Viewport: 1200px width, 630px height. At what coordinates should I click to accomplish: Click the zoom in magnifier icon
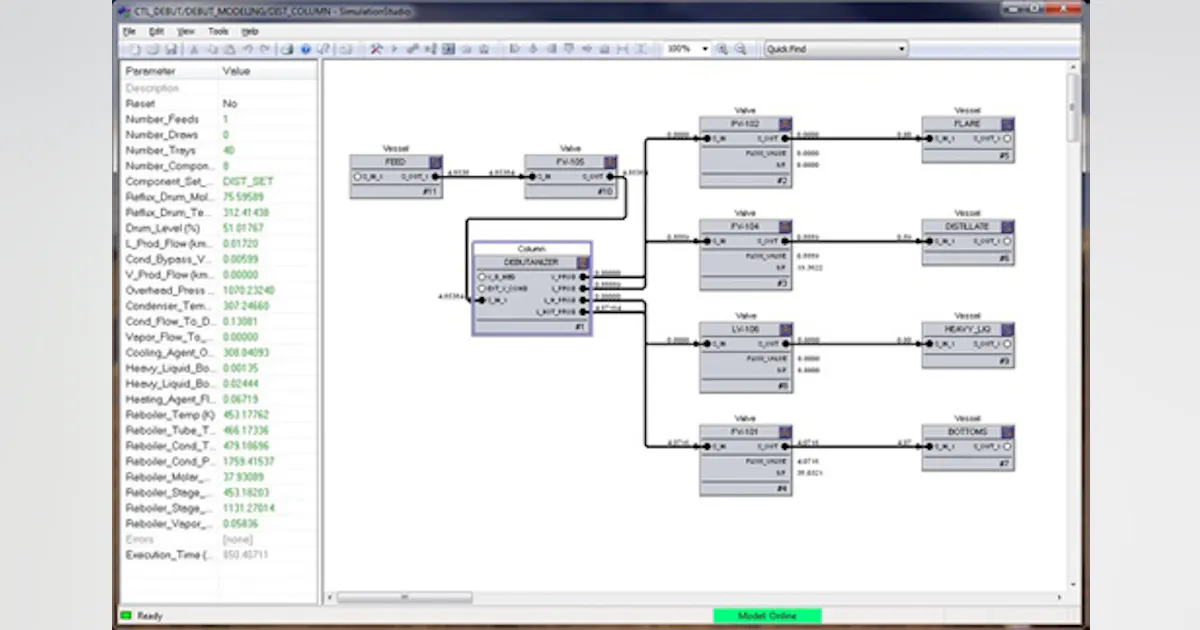[x=722, y=49]
